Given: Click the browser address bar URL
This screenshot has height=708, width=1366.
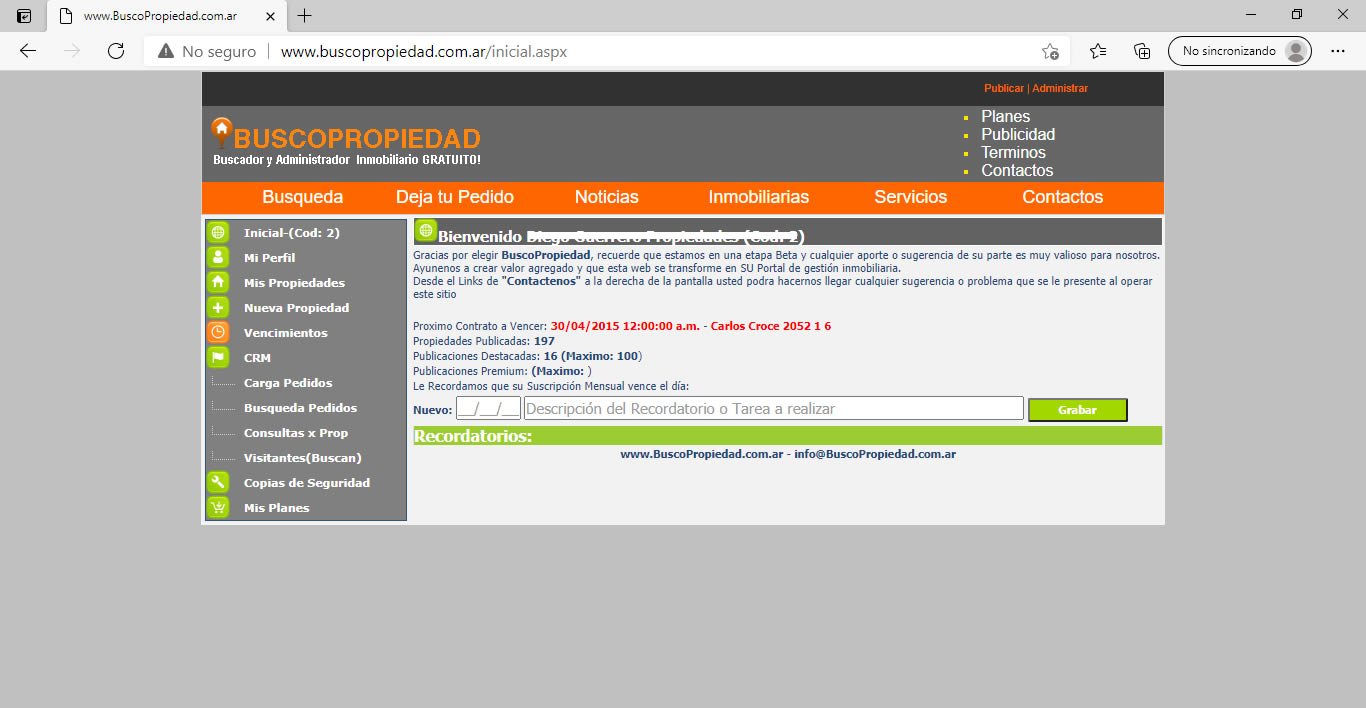Looking at the screenshot, I should click(x=424, y=51).
